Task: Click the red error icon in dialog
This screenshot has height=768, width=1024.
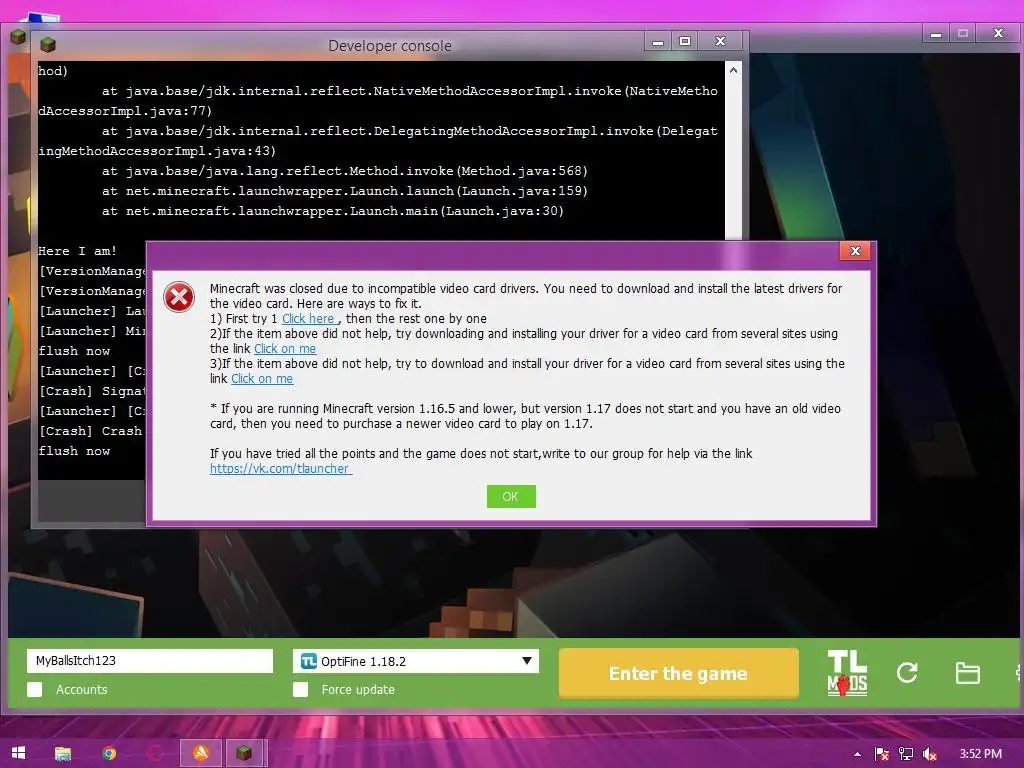Action: pyautogui.click(x=179, y=297)
